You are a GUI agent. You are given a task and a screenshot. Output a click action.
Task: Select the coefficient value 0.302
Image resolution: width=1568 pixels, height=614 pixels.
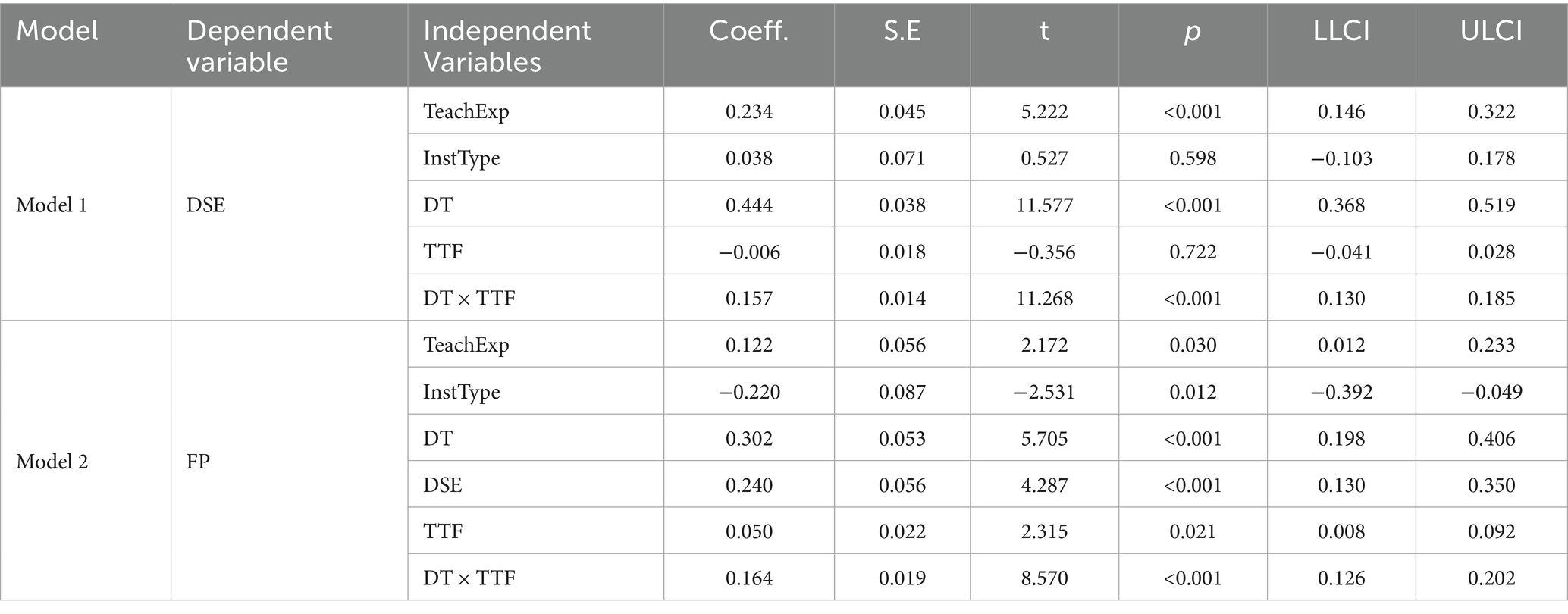tap(748, 438)
